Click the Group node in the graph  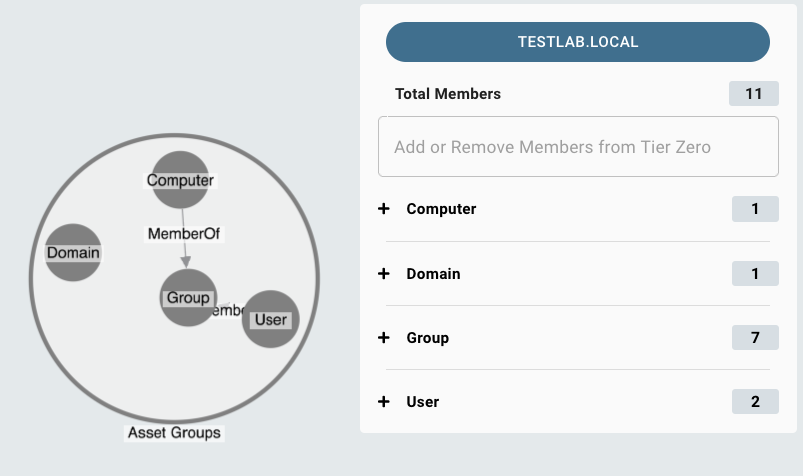[x=187, y=297]
